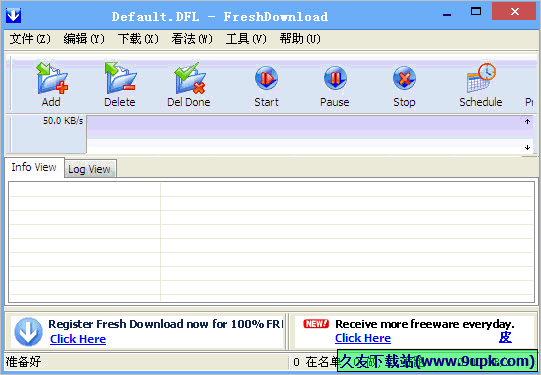Maximize the FreshDownload window
The width and height of the screenshot is (541, 375).
(x=476, y=12)
